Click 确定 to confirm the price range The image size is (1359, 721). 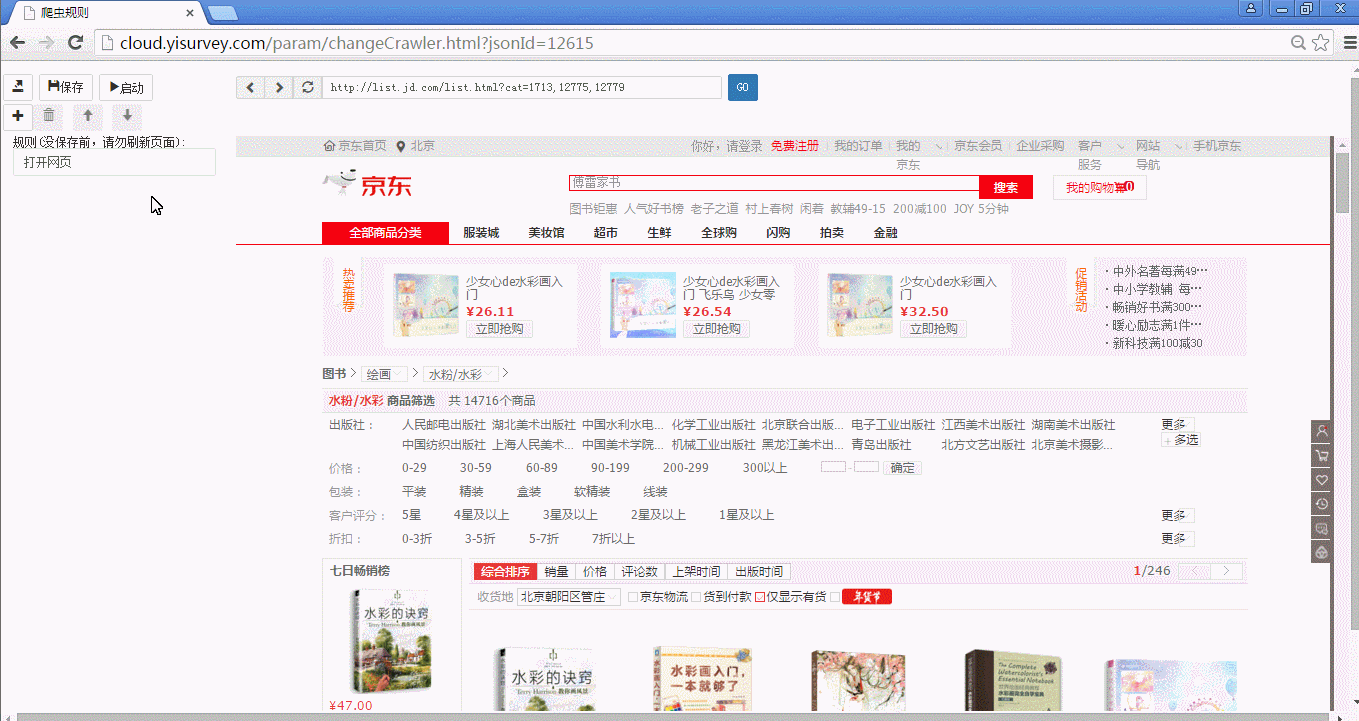click(902, 467)
